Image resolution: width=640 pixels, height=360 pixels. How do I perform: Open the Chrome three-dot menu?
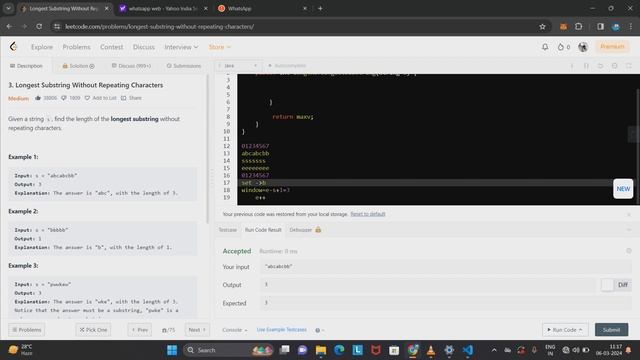pyautogui.click(x=631, y=27)
